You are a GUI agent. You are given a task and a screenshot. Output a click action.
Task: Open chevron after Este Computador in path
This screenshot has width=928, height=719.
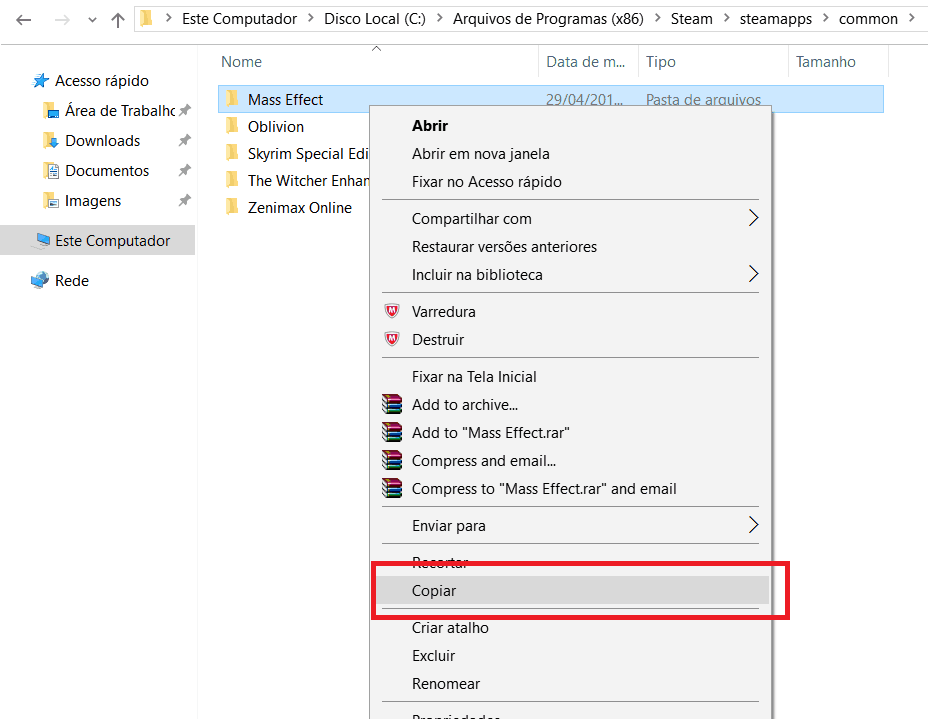pyautogui.click(x=311, y=18)
